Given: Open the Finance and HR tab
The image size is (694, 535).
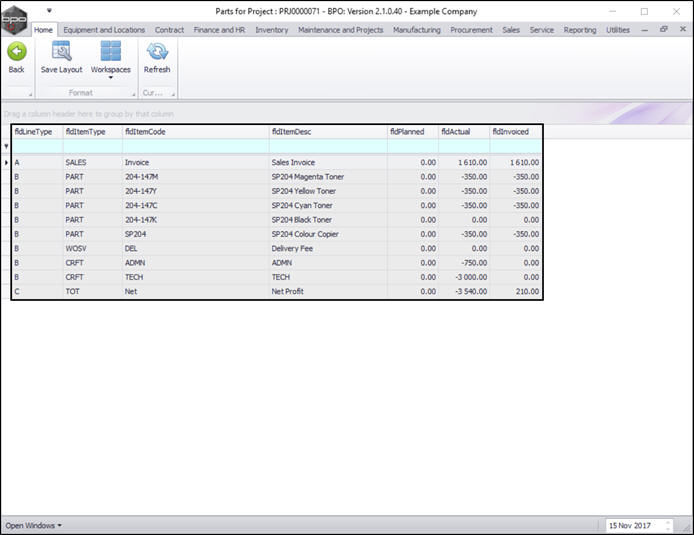Looking at the screenshot, I should [x=219, y=30].
